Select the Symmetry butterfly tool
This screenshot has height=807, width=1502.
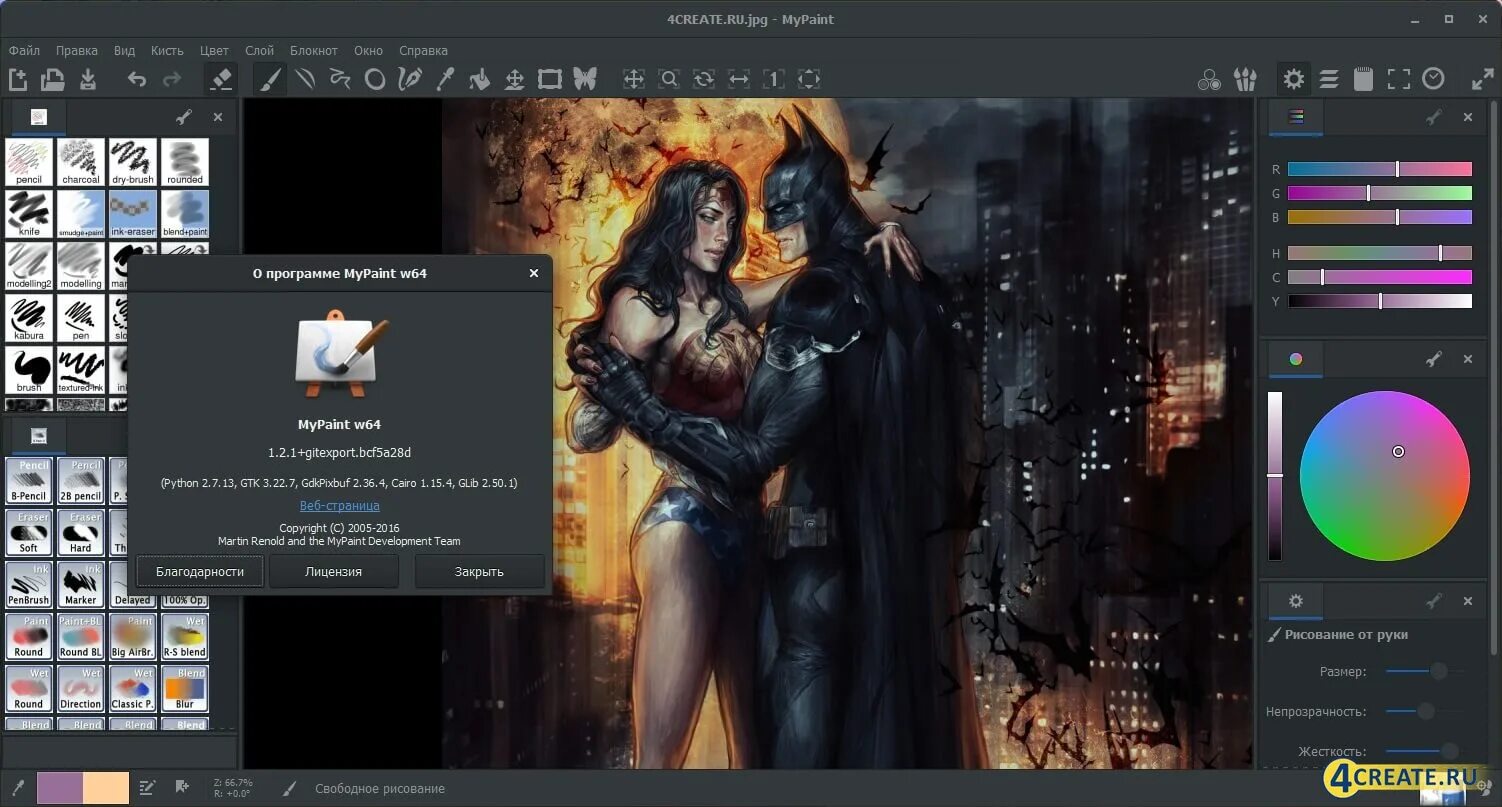(x=585, y=79)
